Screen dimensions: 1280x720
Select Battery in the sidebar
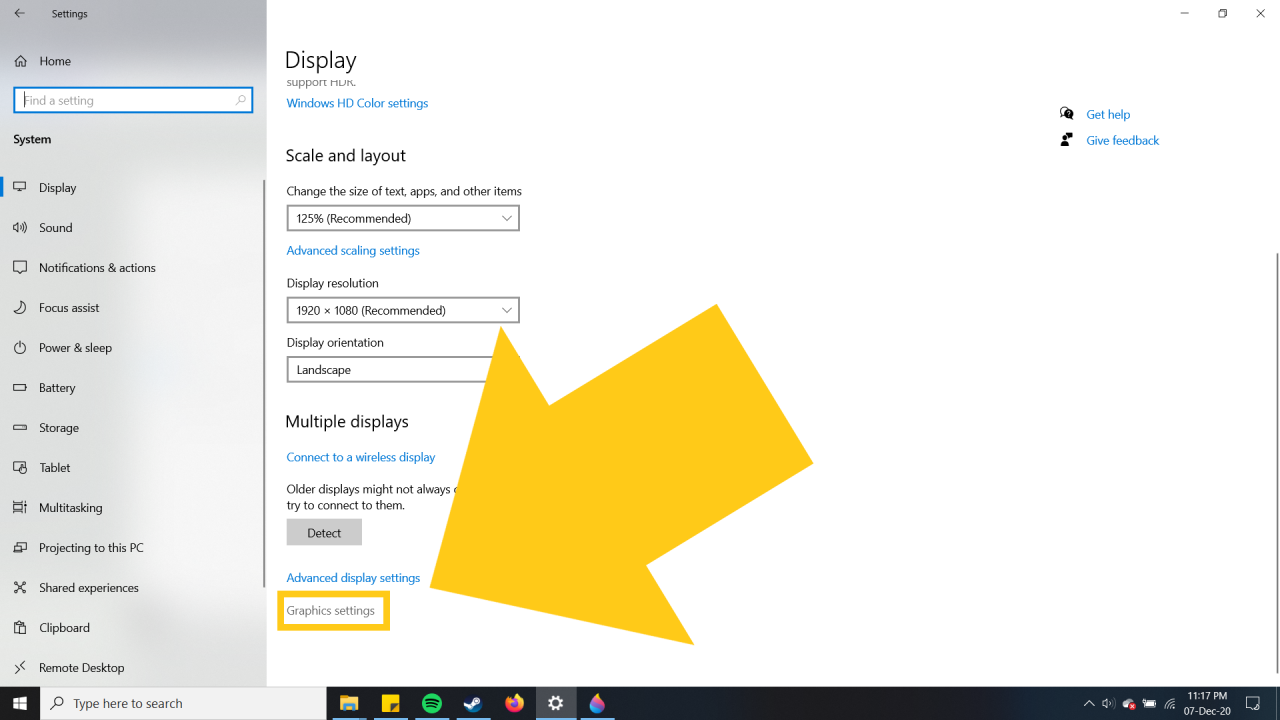[57, 388]
